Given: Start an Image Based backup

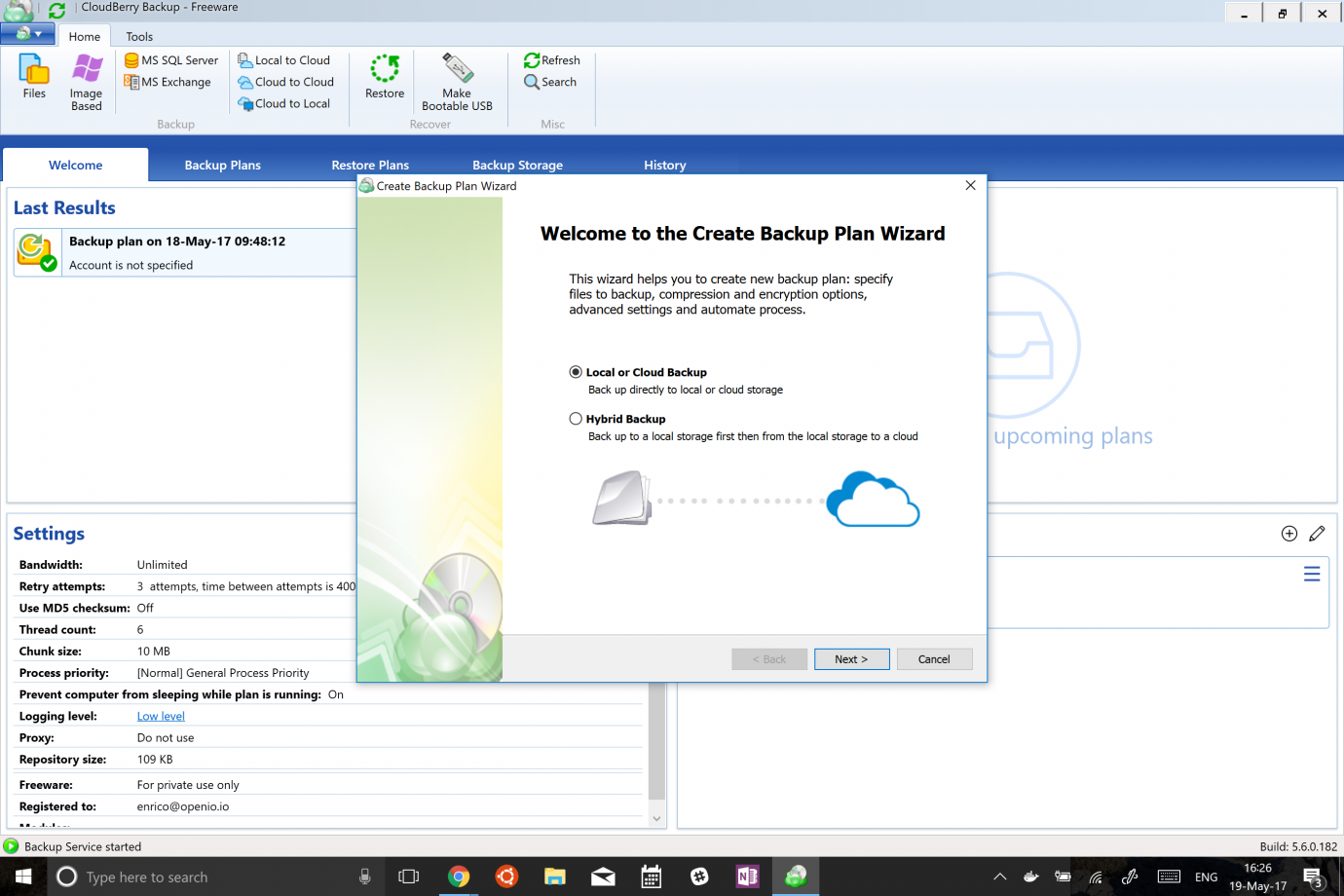Looking at the screenshot, I should (x=86, y=83).
